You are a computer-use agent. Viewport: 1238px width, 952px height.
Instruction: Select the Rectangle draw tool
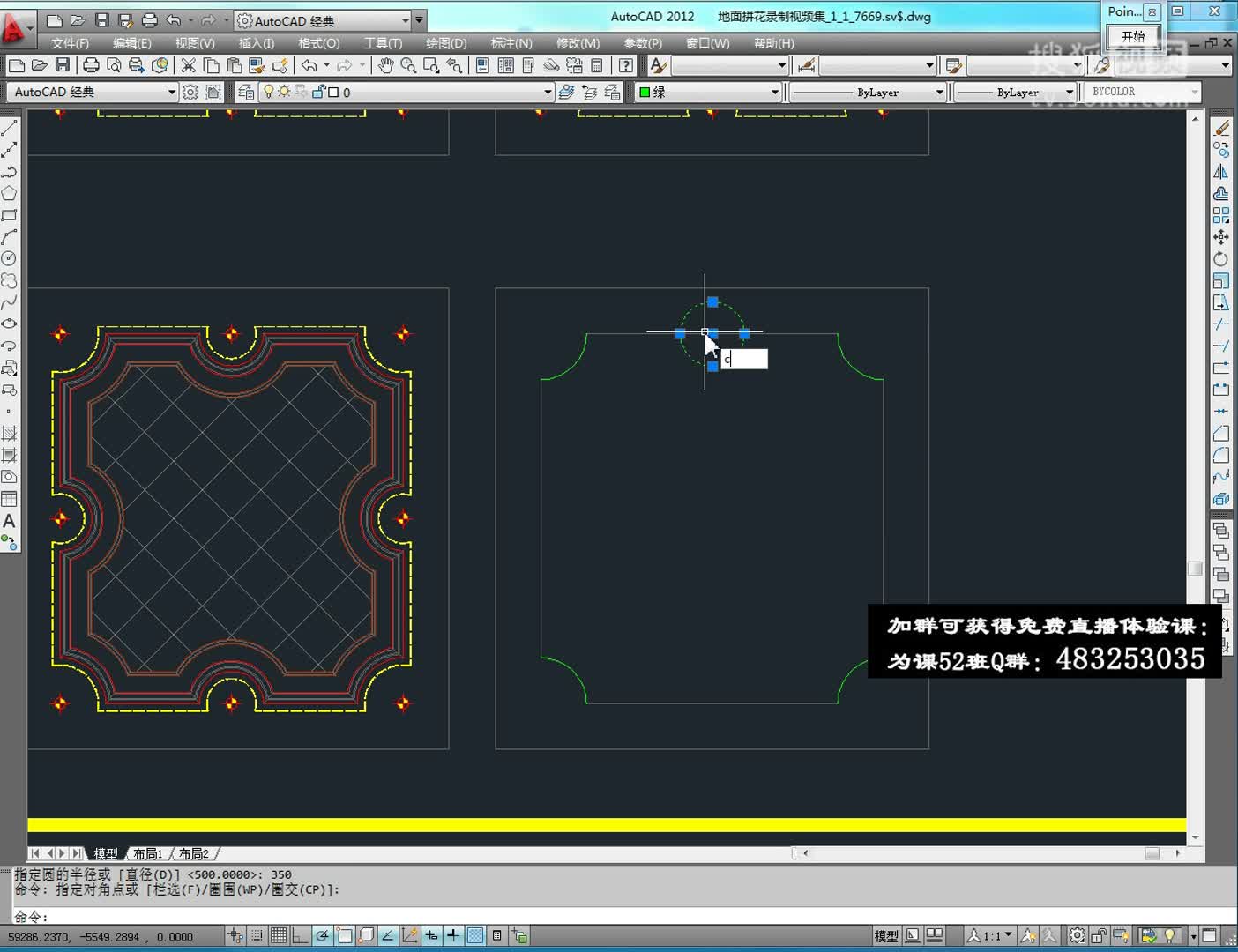[x=10, y=215]
